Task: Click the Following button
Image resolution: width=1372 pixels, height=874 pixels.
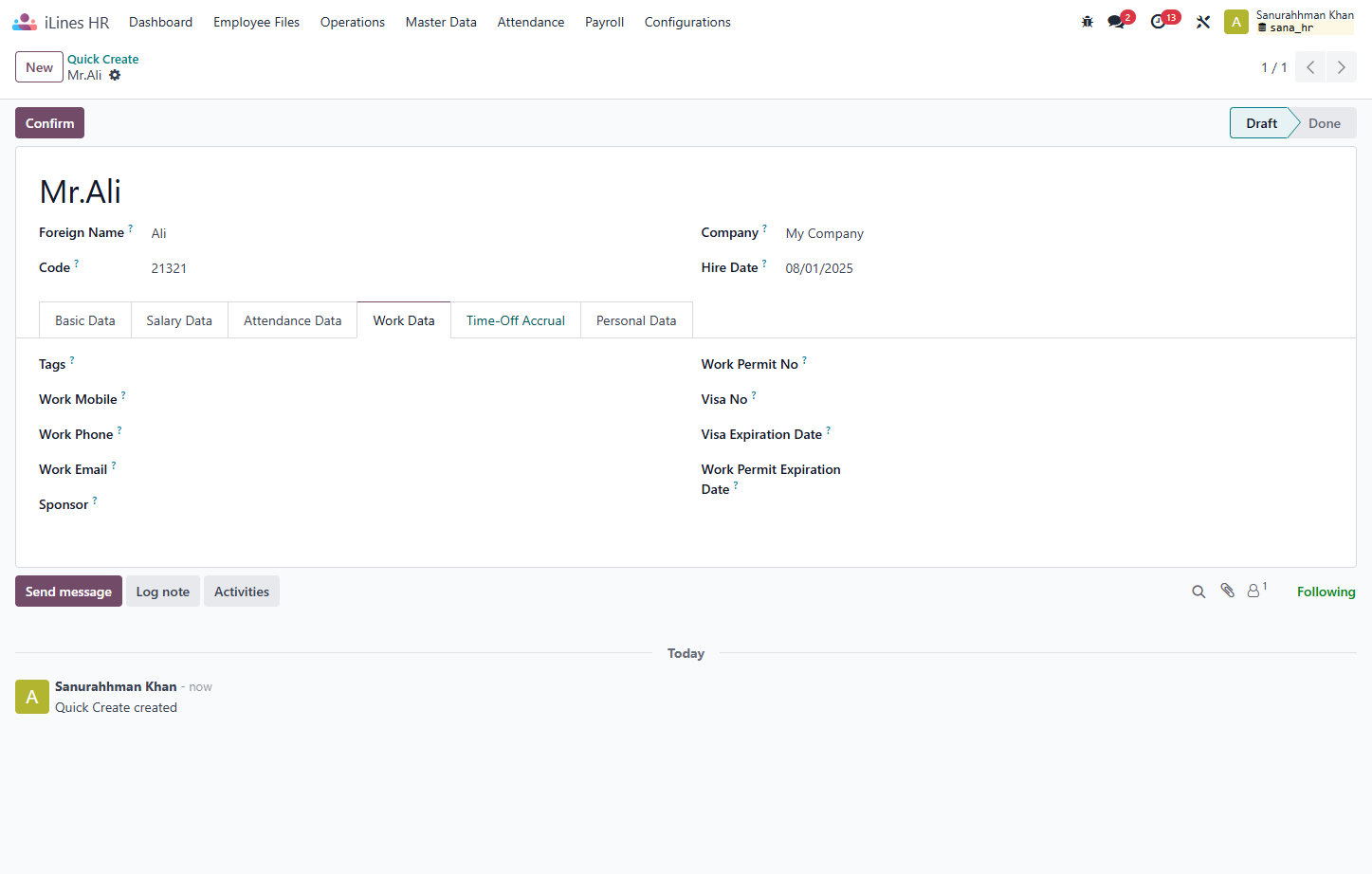Action: (1326, 592)
